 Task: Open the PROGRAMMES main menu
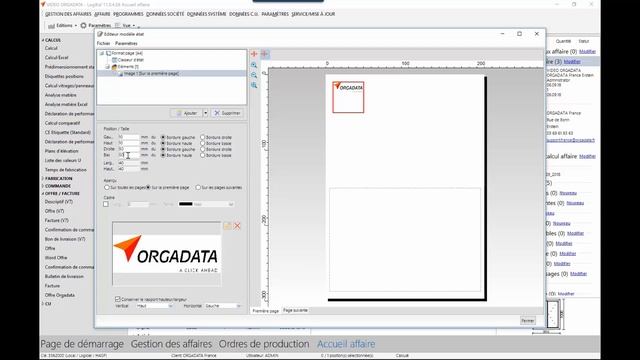[128, 14]
